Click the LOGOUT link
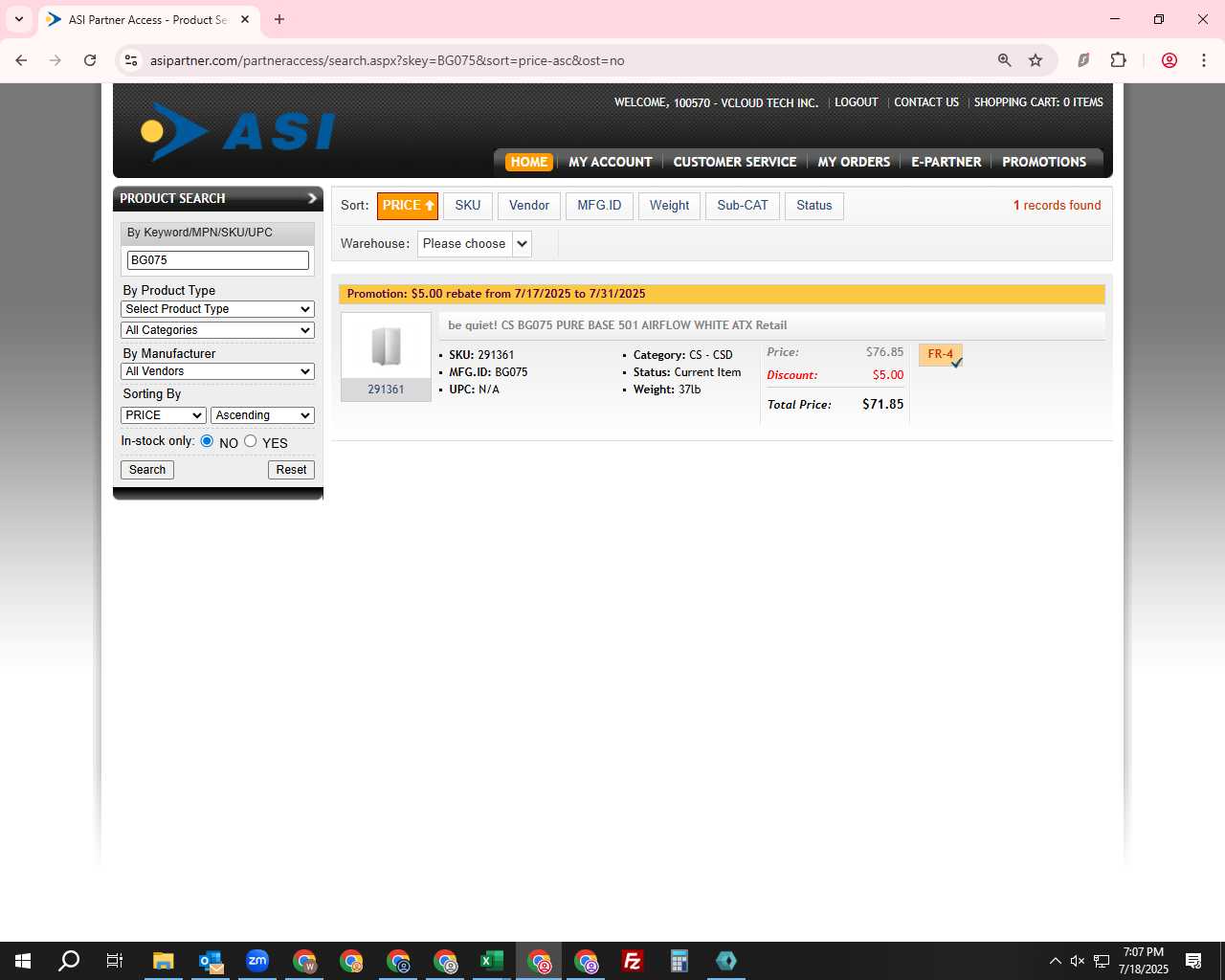Screen dimensions: 1225x980 856,102
